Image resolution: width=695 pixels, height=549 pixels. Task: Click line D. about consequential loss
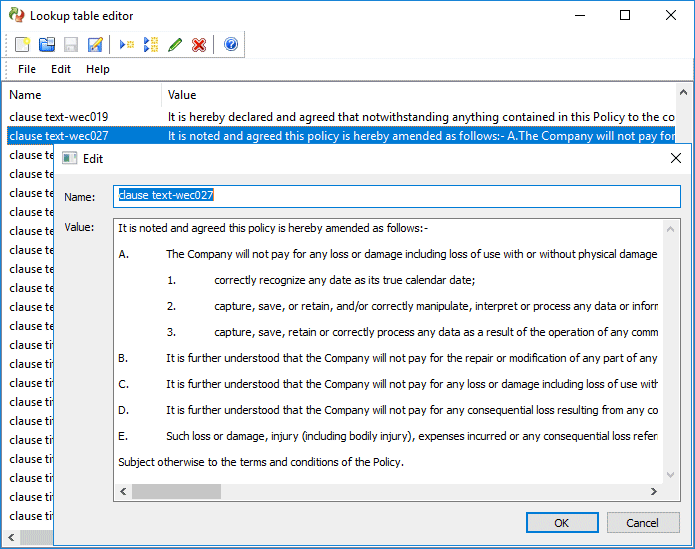[388, 410]
